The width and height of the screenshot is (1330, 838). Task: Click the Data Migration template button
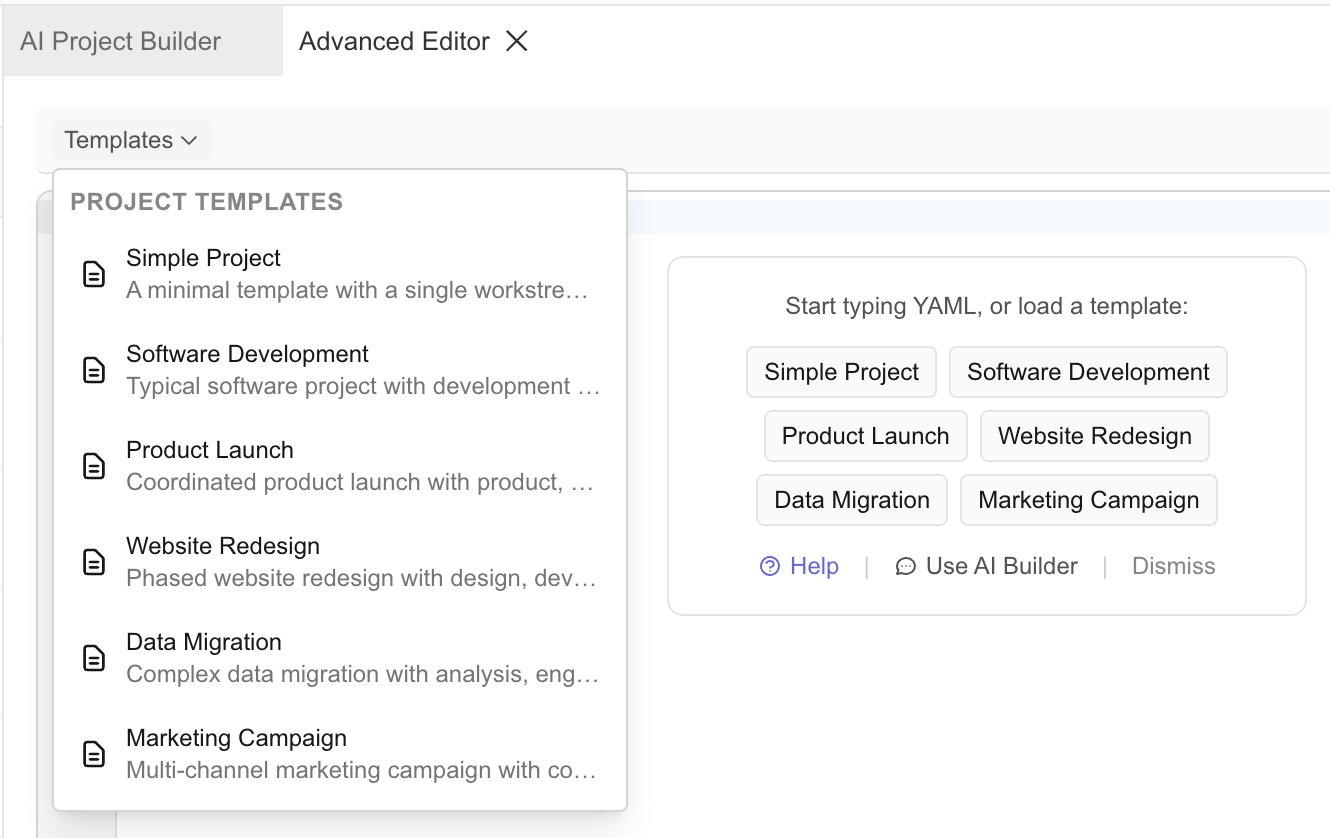(x=851, y=500)
